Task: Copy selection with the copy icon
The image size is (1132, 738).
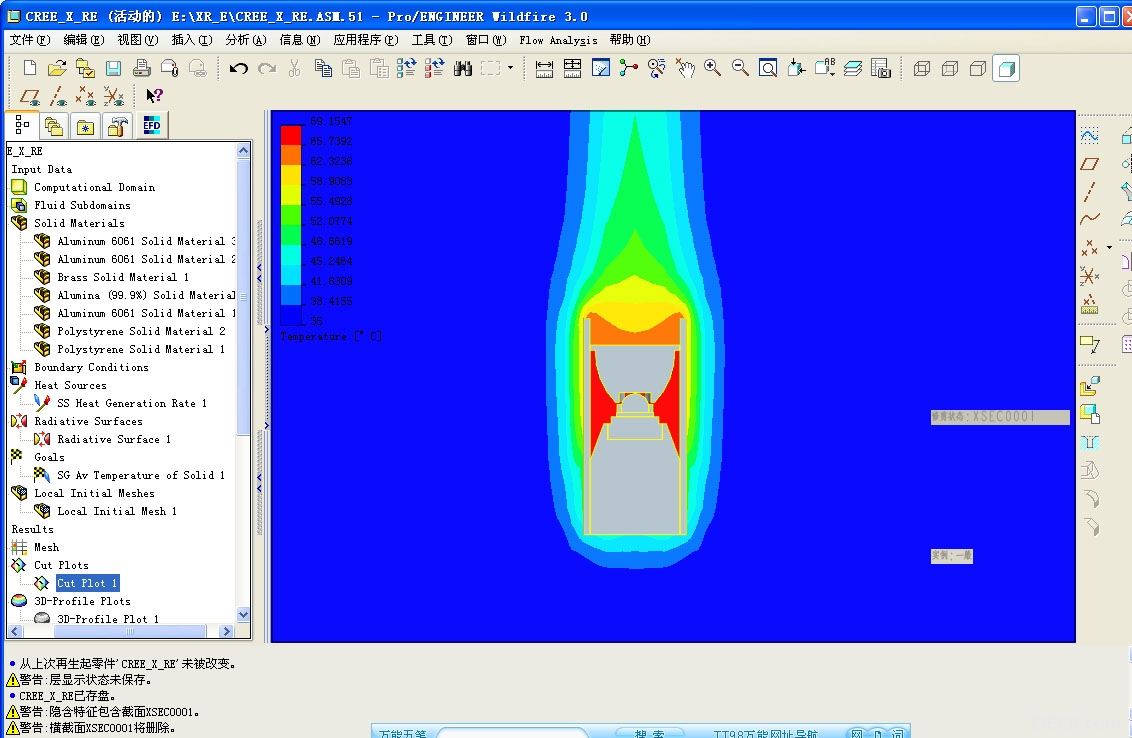Action: pos(323,69)
